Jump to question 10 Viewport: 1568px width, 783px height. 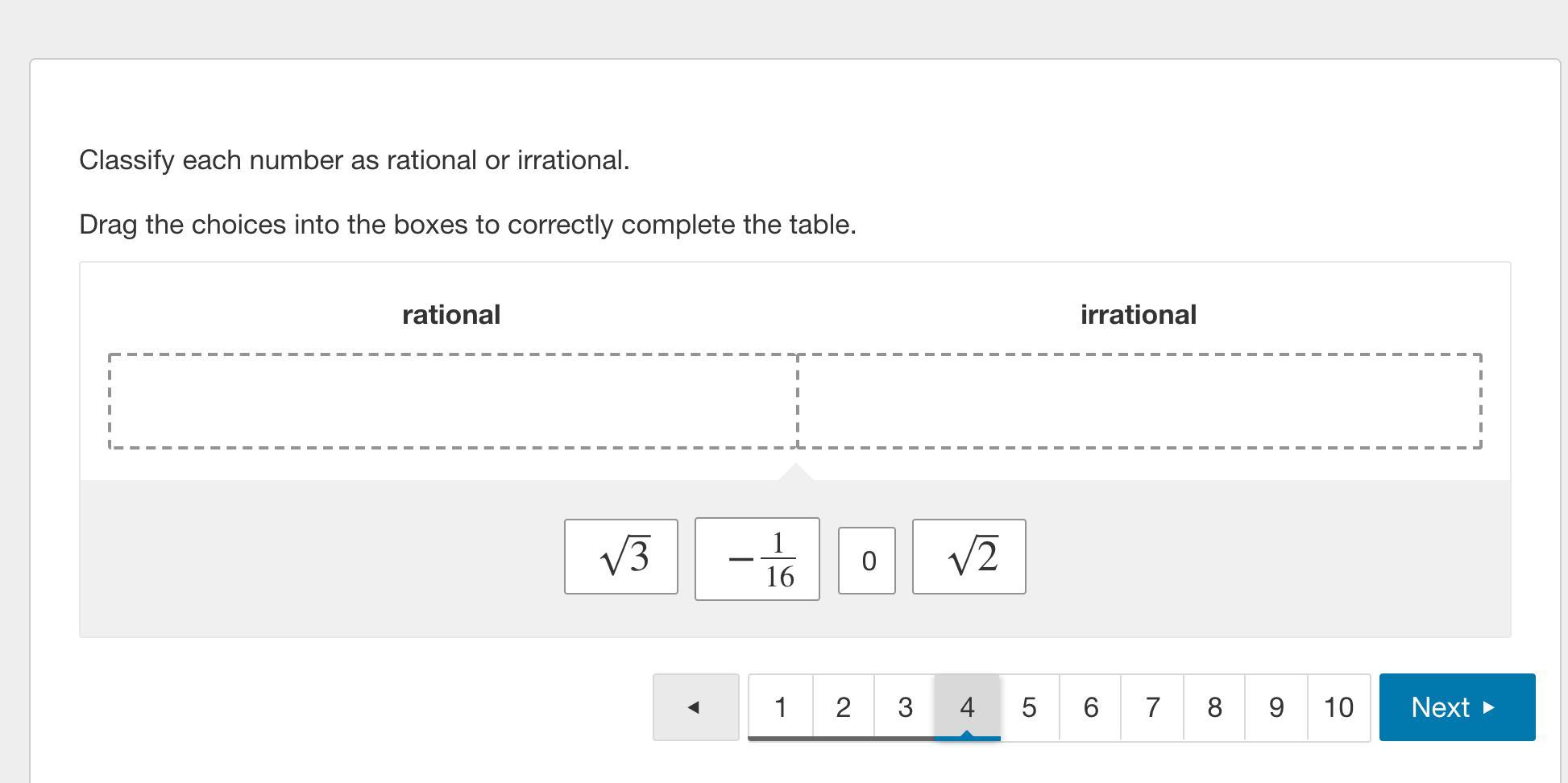tap(1338, 707)
